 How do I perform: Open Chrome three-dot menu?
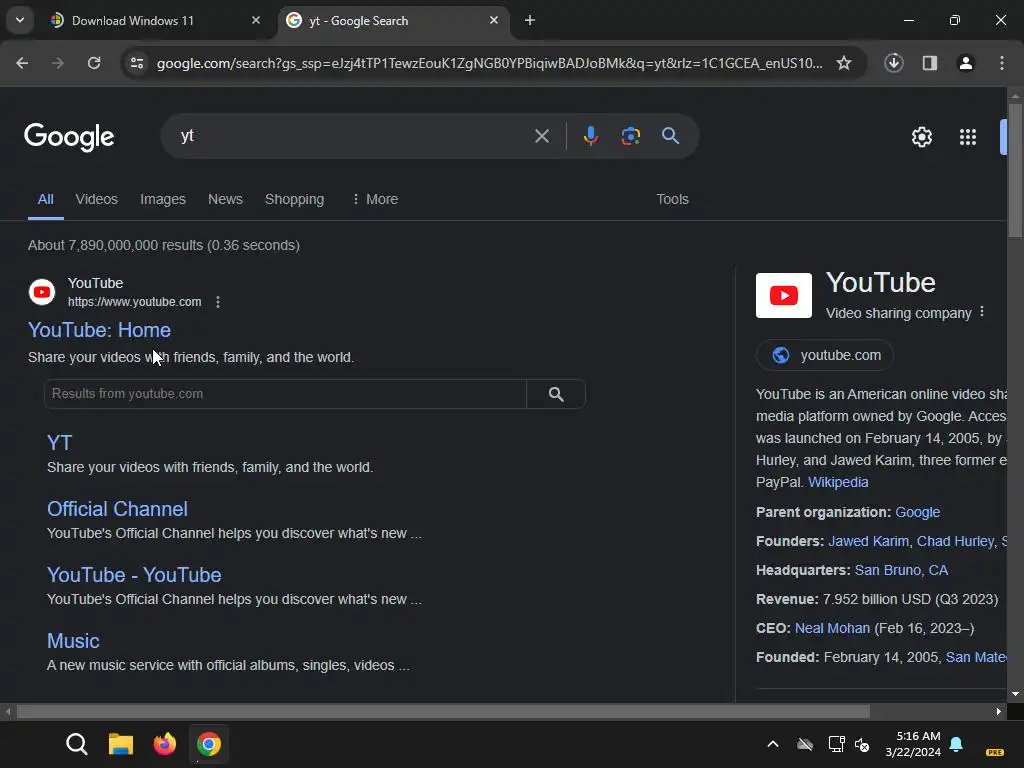[1002, 63]
